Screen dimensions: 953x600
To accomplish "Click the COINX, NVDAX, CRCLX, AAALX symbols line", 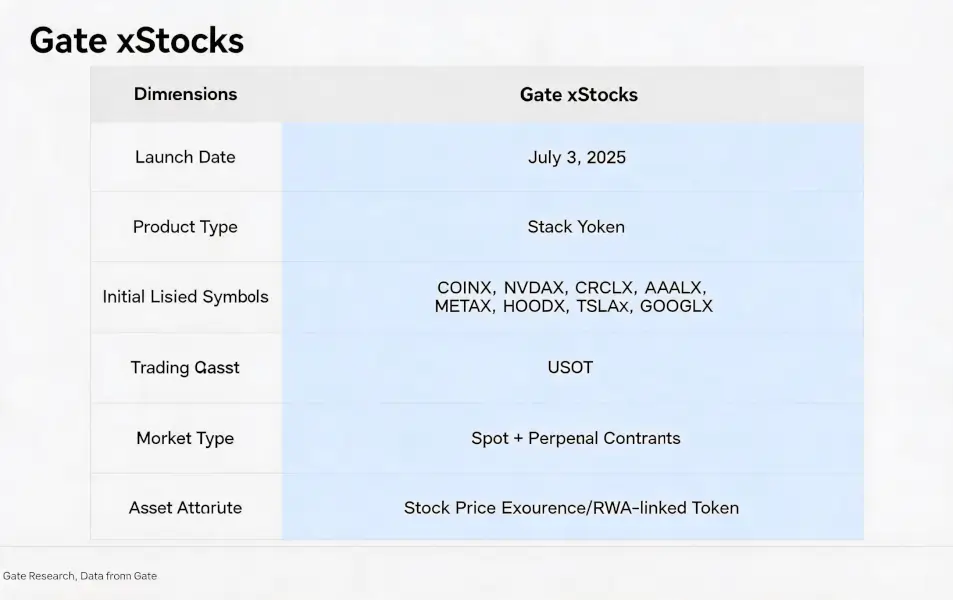I will point(572,288).
